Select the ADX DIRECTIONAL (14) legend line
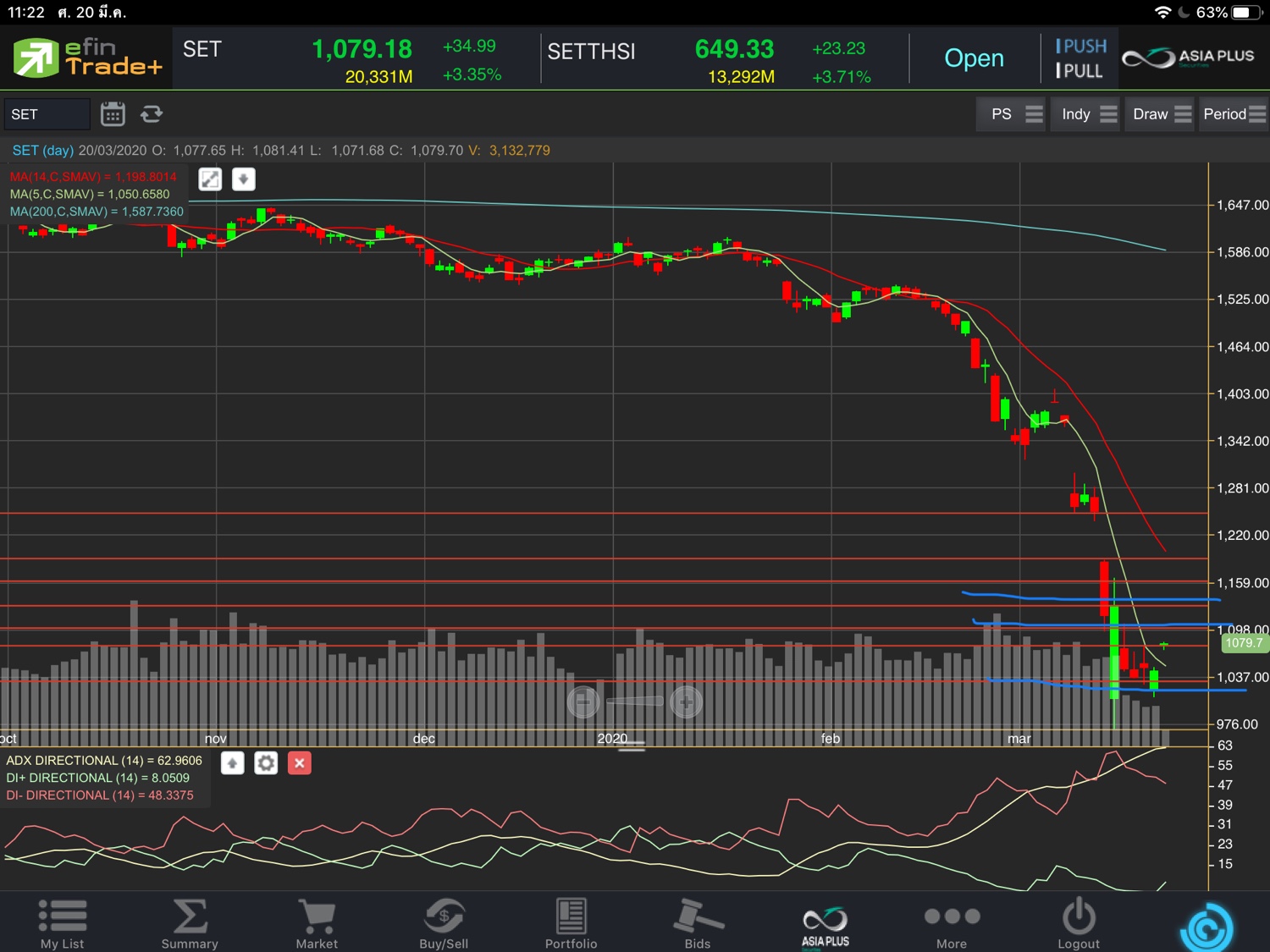This screenshot has height=952, width=1270. tap(104, 761)
